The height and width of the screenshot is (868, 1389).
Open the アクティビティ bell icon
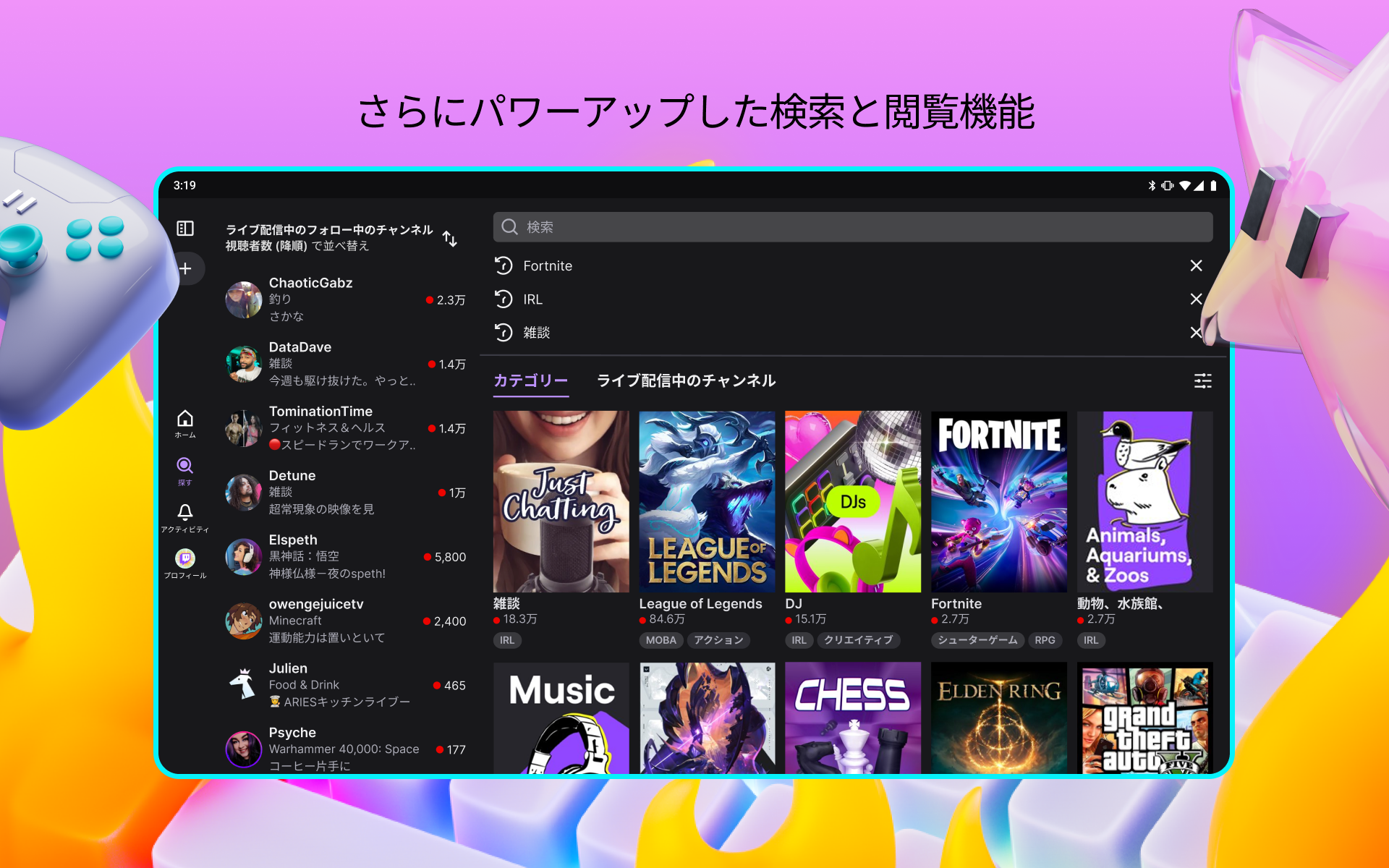[185, 518]
